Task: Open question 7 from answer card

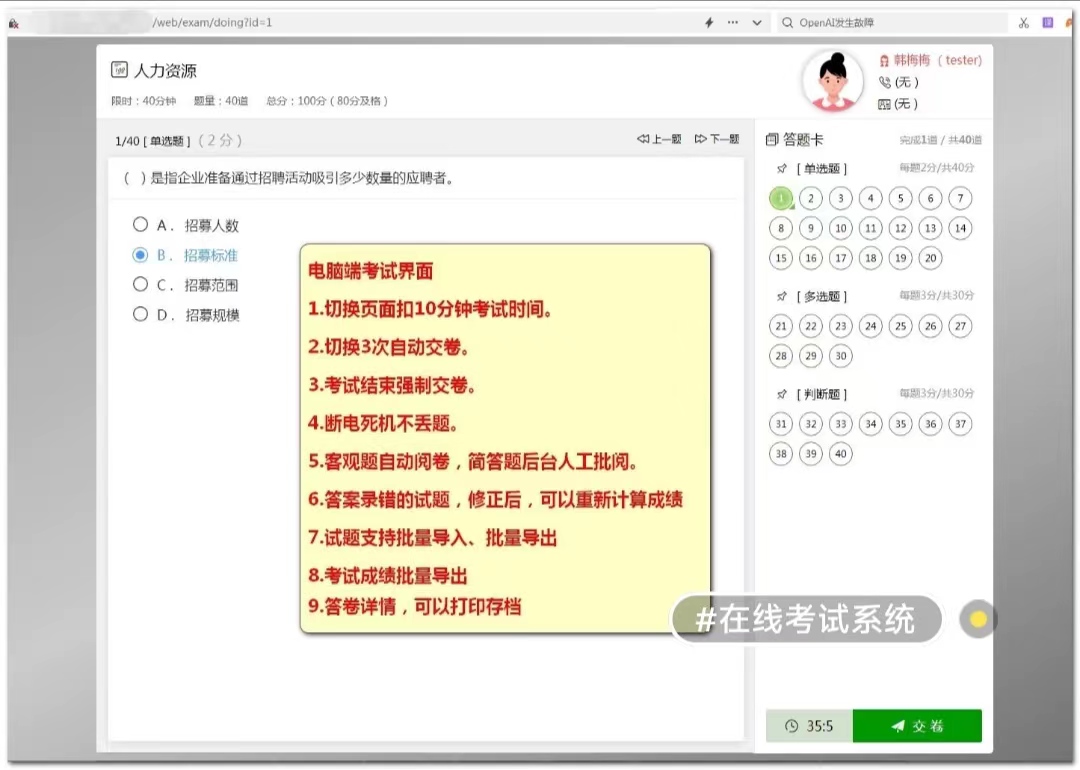Action: click(x=960, y=198)
